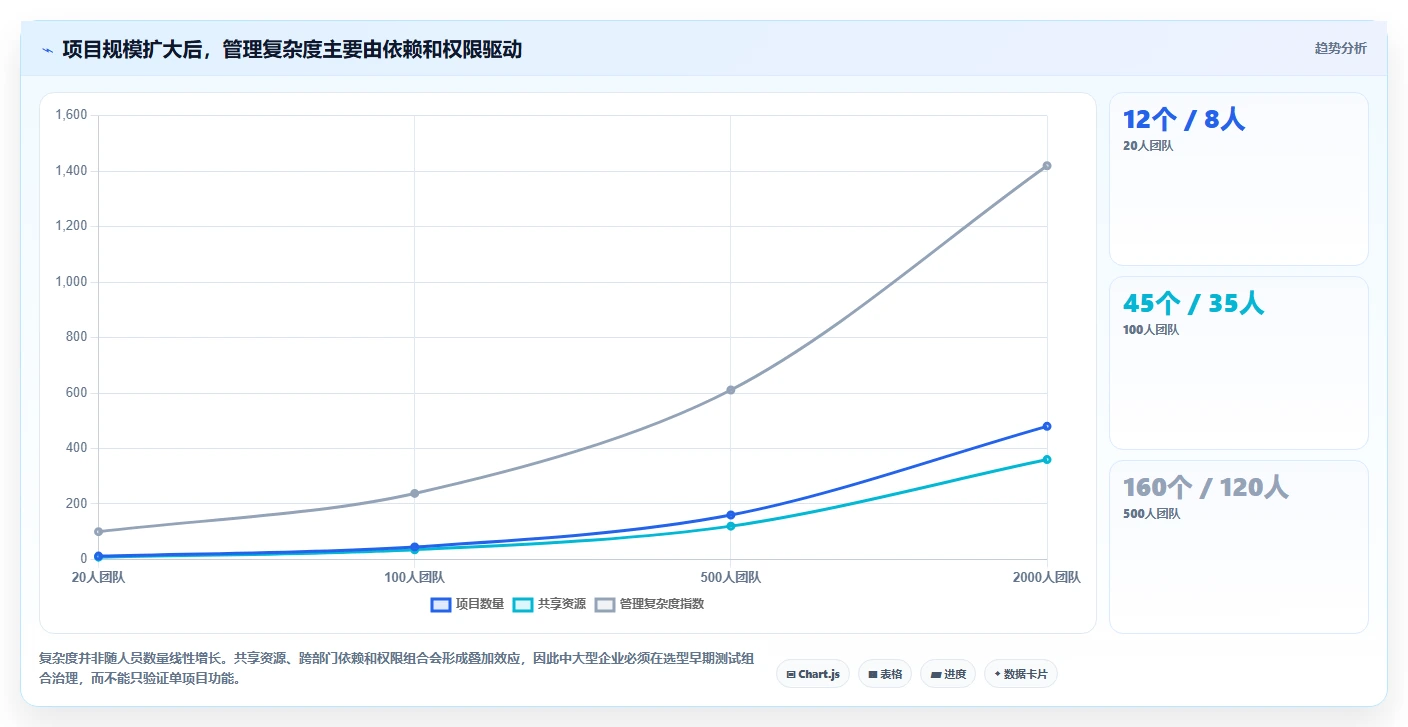The width and height of the screenshot is (1408, 727).
Task: Click the 20人团队 x-axis label
Action: (x=98, y=577)
